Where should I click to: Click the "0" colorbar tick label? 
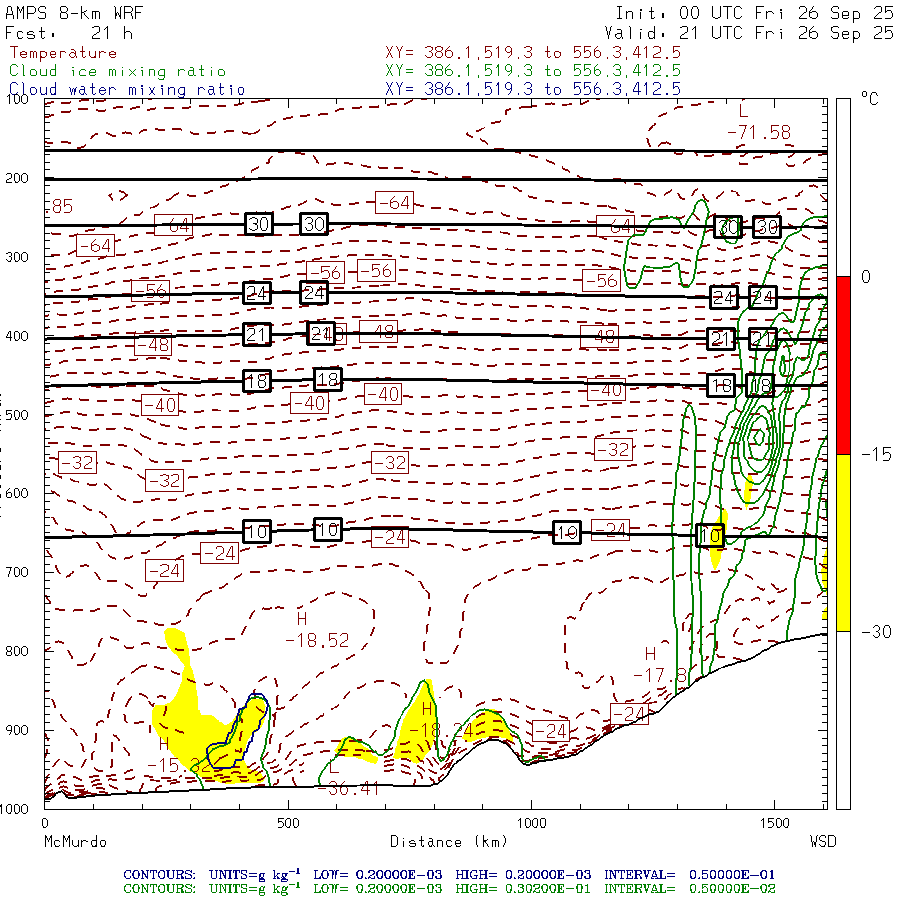(x=866, y=277)
